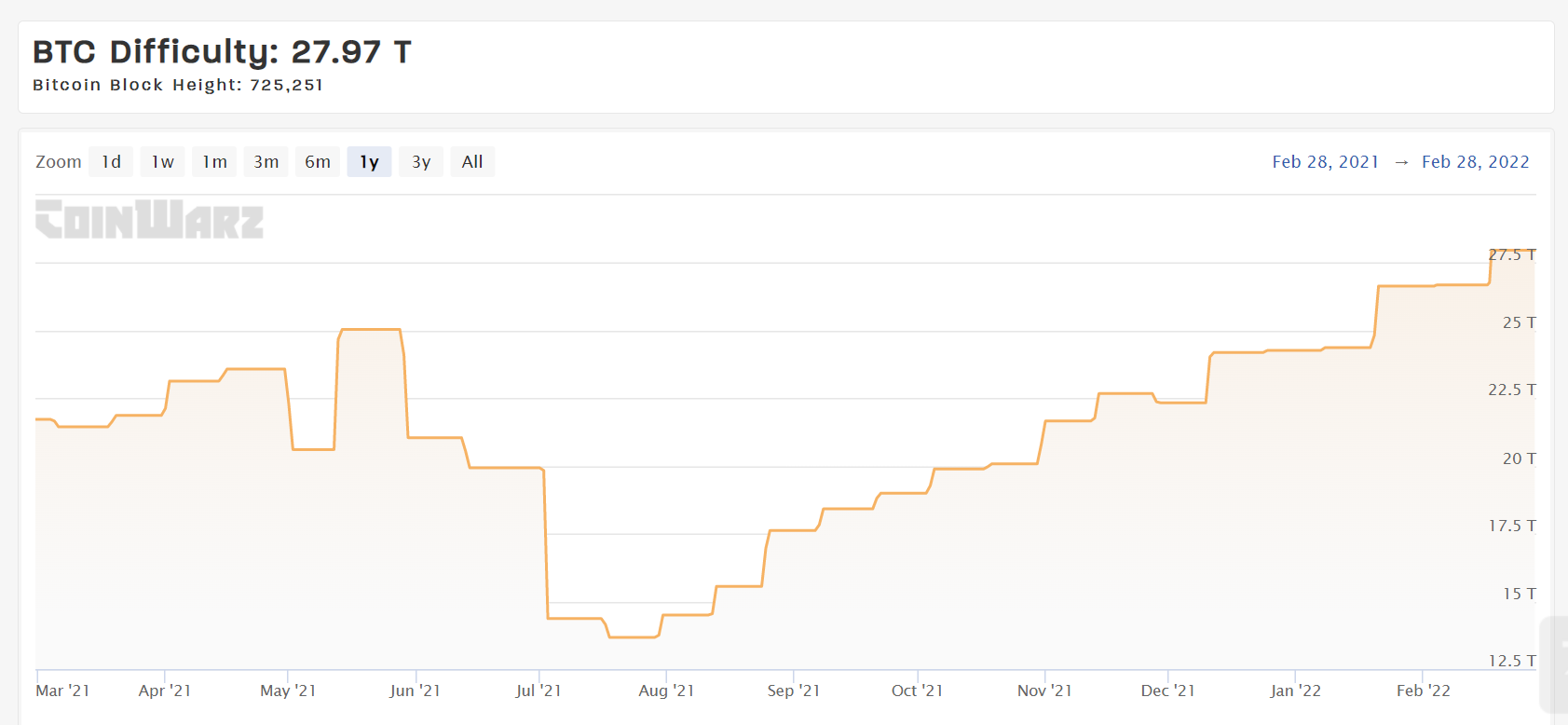Click the 20 T y-axis label
The height and width of the screenshot is (725, 1568).
1519,458
